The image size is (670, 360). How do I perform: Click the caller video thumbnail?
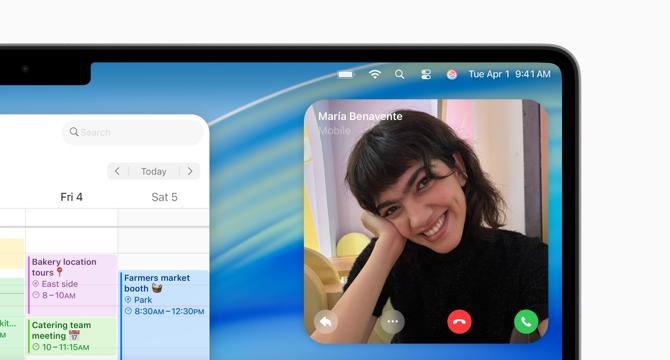426,221
